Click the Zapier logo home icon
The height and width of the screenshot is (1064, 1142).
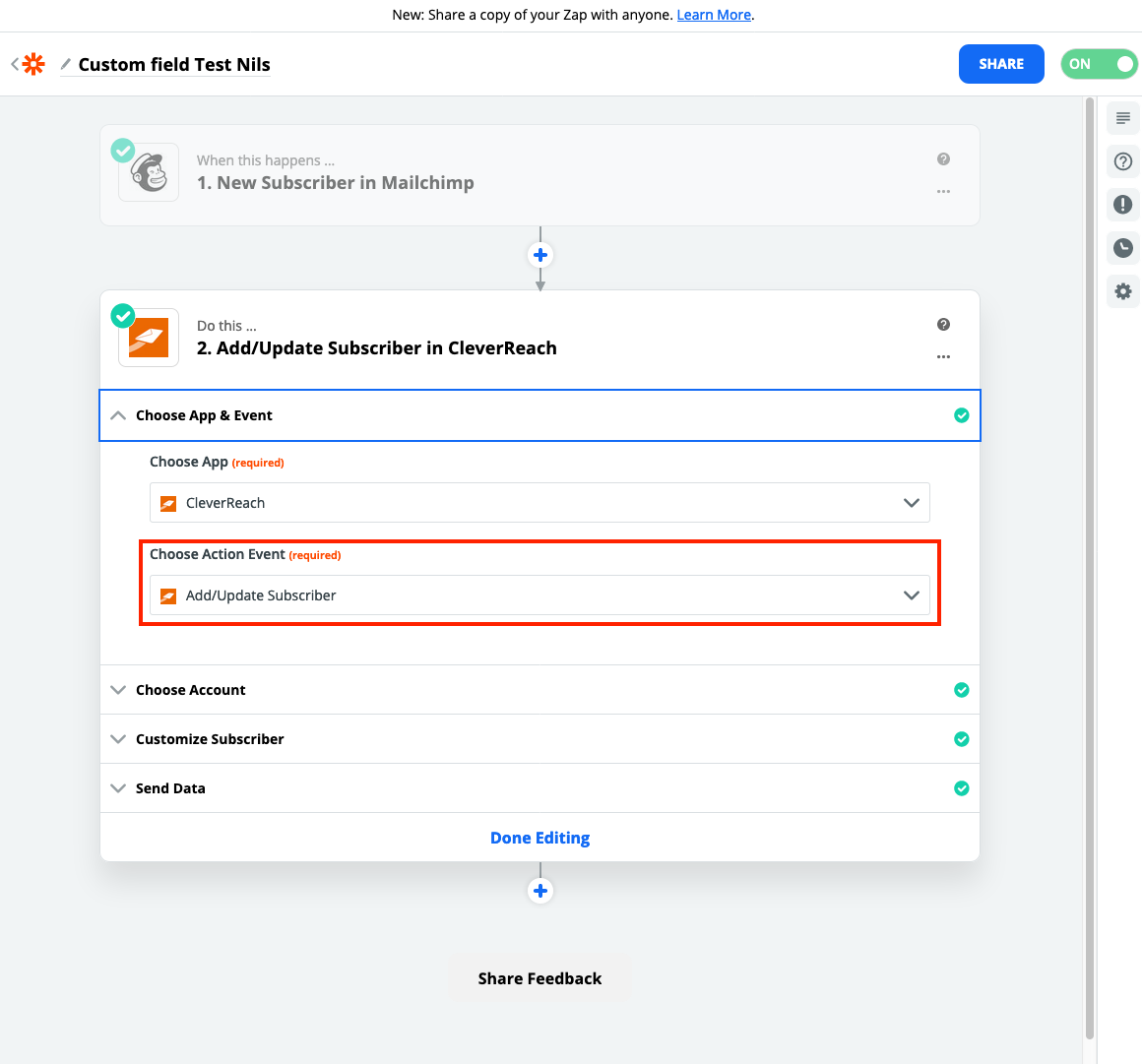[x=33, y=64]
